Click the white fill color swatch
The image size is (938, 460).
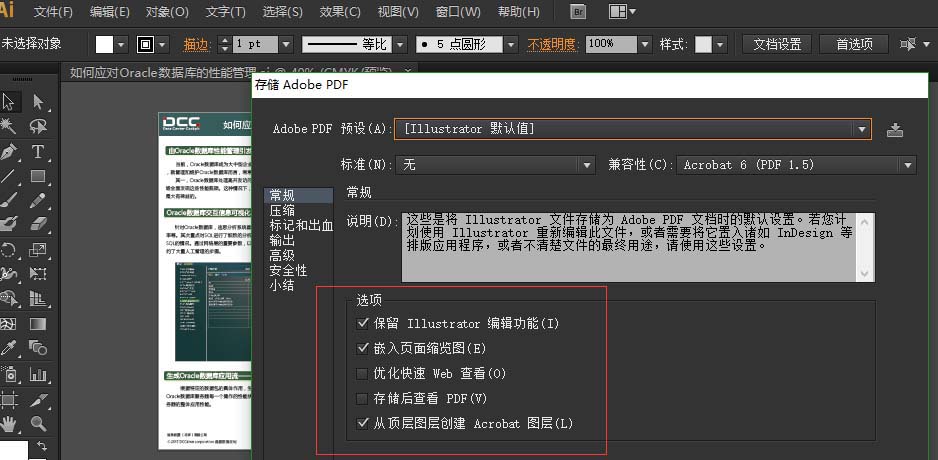pyautogui.click(x=105, y=44)
